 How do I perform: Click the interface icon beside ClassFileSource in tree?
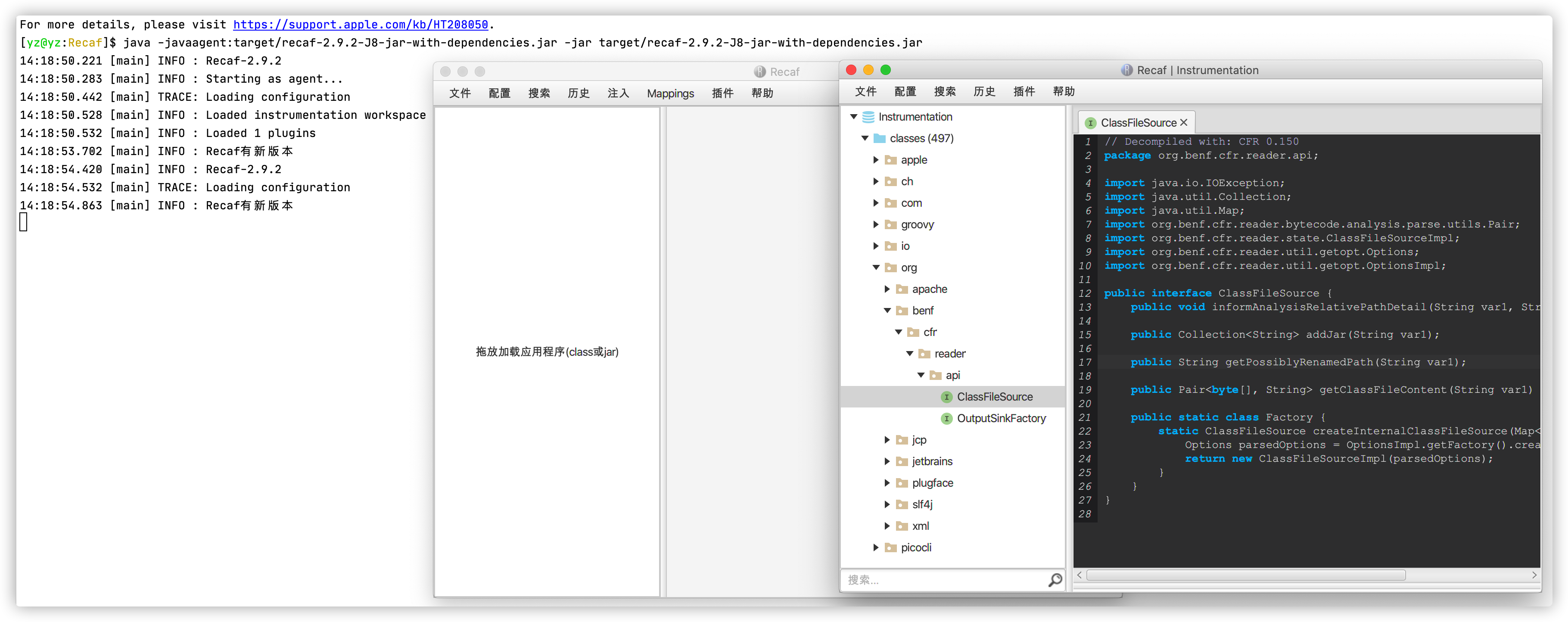pyautogui.click(x=946, y=396)
